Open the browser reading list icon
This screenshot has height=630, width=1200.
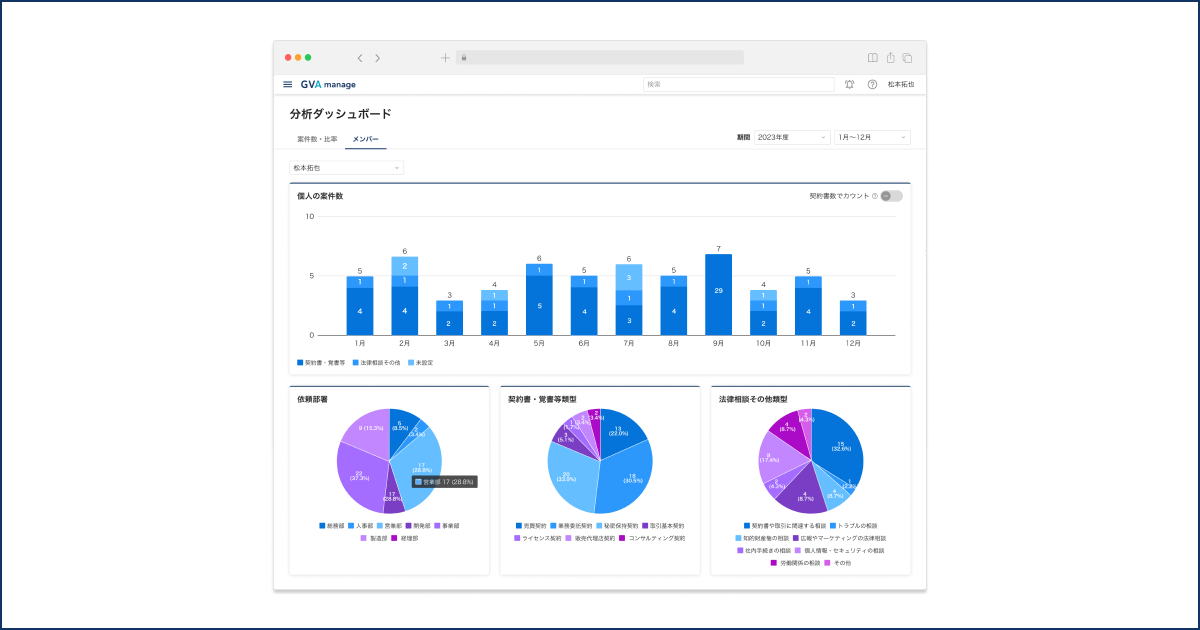(x=873, y=58)
